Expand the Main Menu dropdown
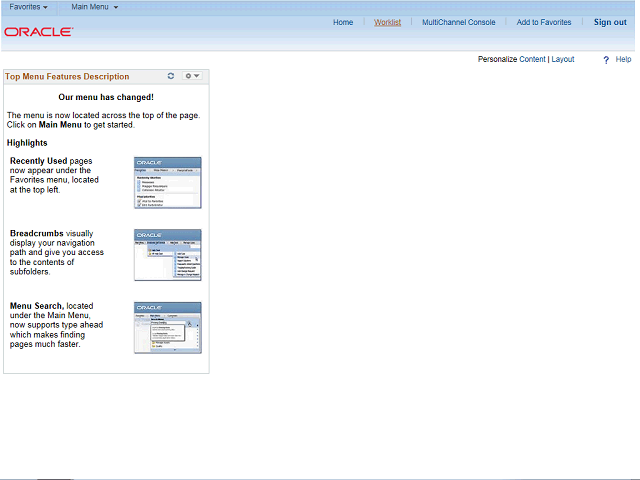The width and height of the screenshot is (640, 480). [95, 7]
